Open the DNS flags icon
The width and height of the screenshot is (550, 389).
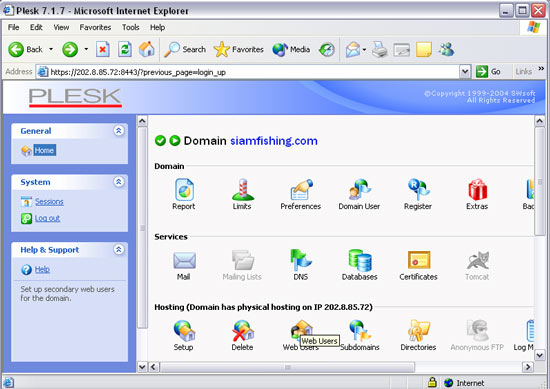(x=301, y=260)
